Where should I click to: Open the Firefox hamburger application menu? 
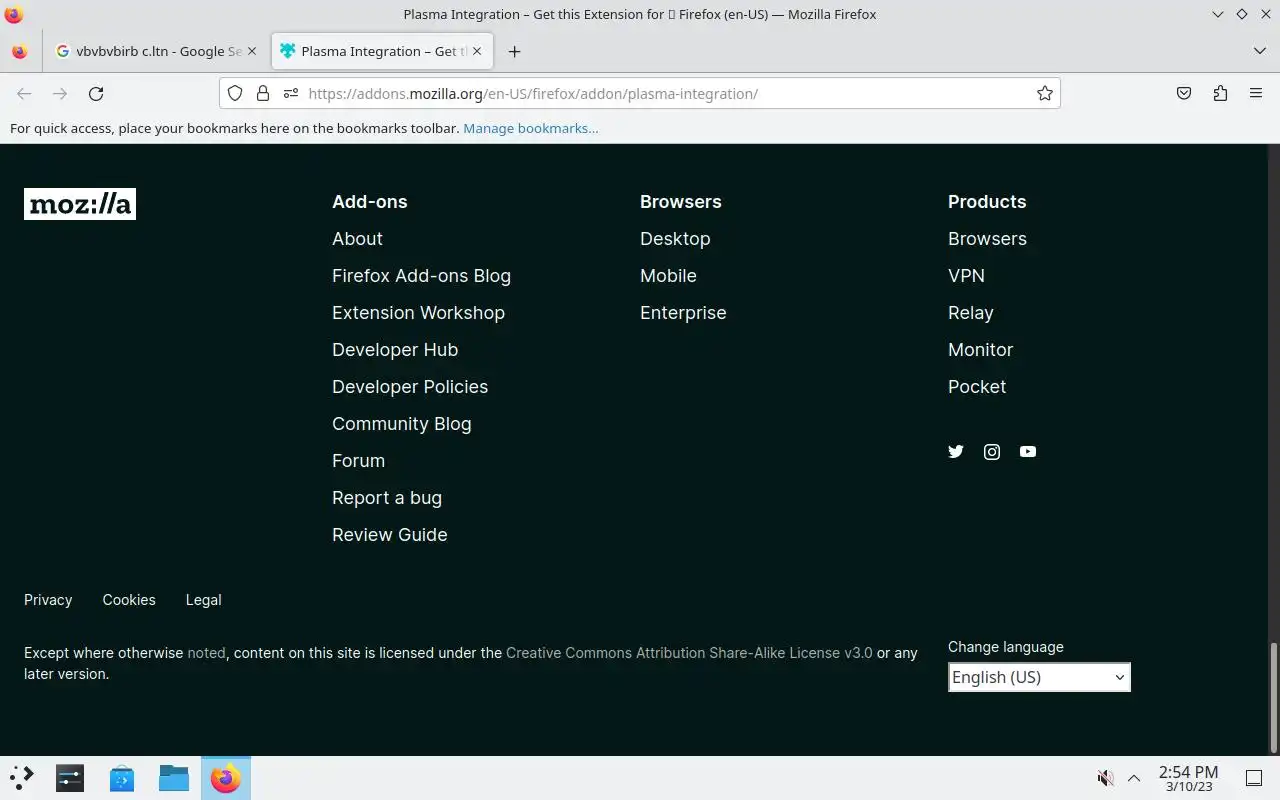coord(1256,93)
